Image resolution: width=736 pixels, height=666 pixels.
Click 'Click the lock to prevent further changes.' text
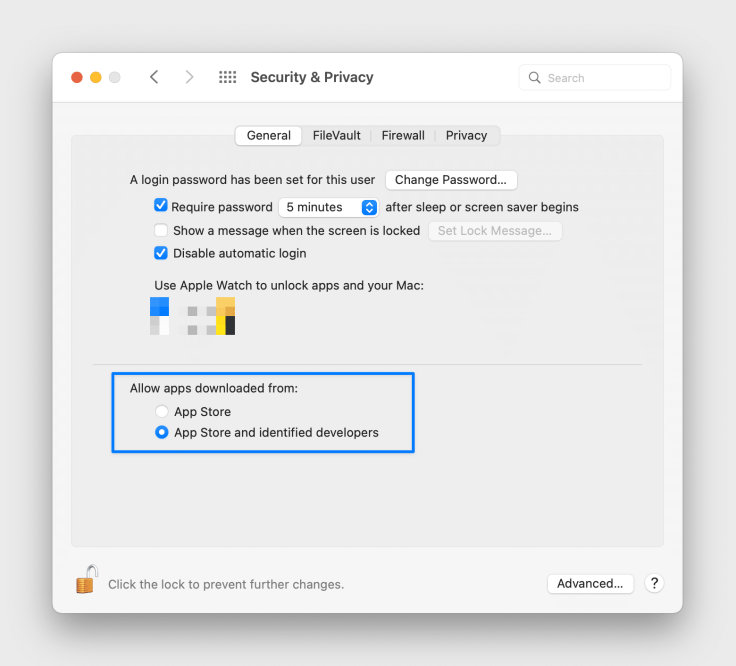(226, 584)
